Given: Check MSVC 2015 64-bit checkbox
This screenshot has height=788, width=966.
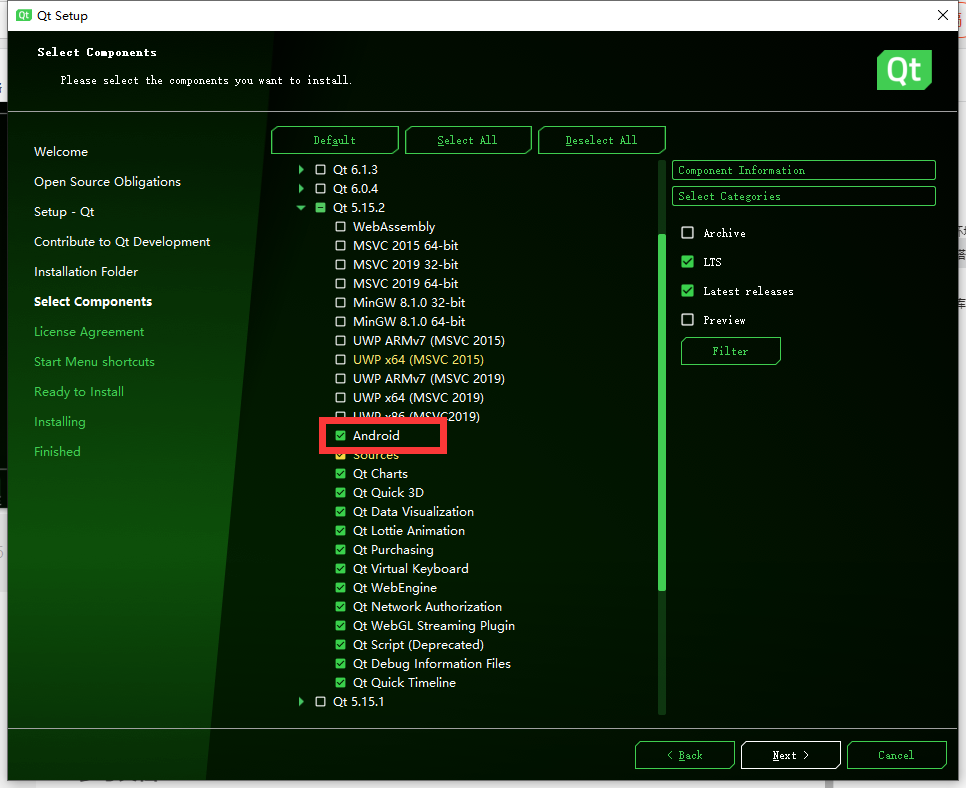Looking at the screenshot, I should [340, 246].
